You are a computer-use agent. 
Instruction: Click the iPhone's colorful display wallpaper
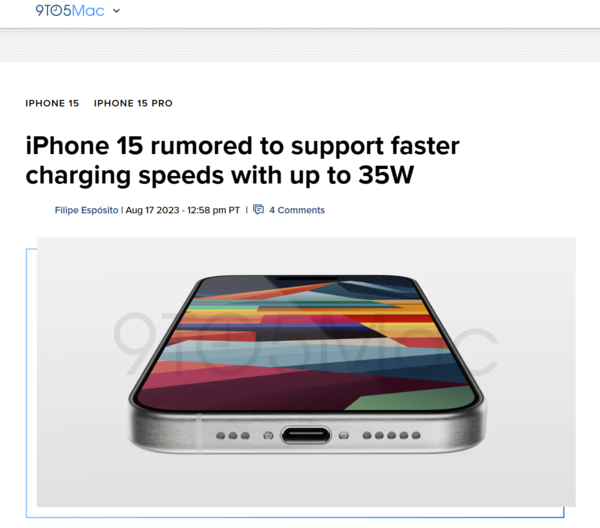click(x=306, y=341)
